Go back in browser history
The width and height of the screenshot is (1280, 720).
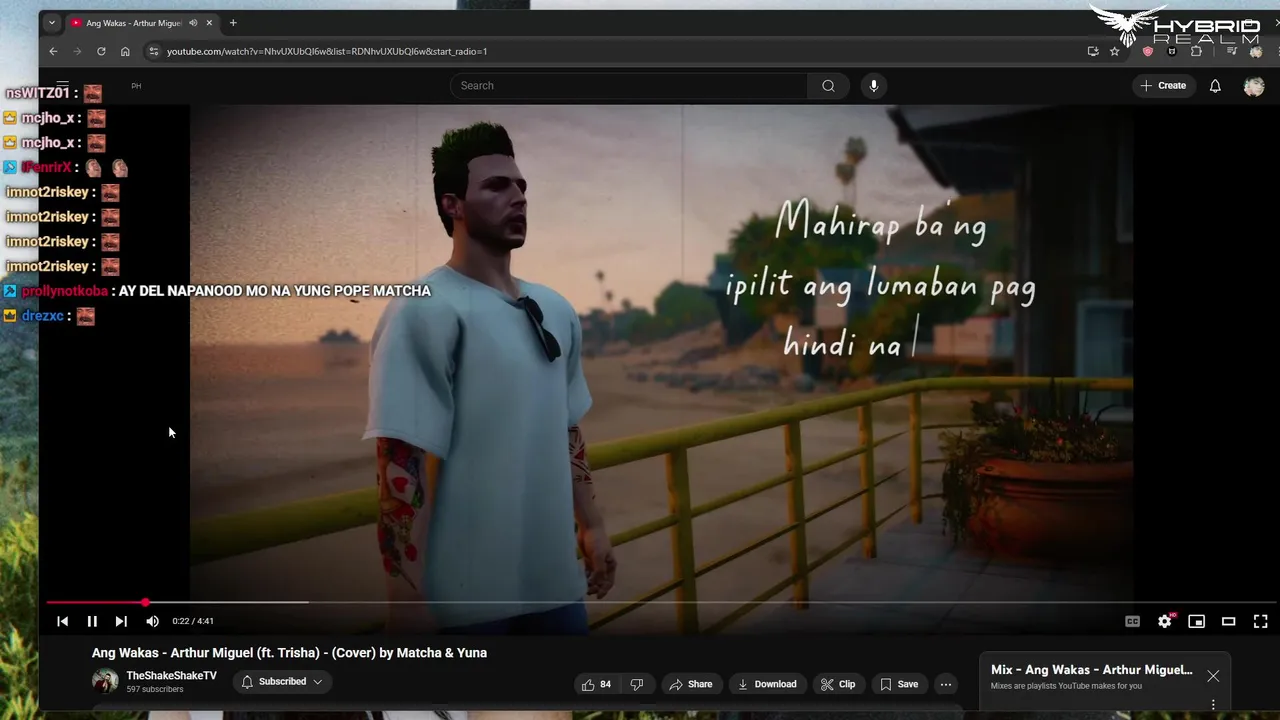pos(54,51)
